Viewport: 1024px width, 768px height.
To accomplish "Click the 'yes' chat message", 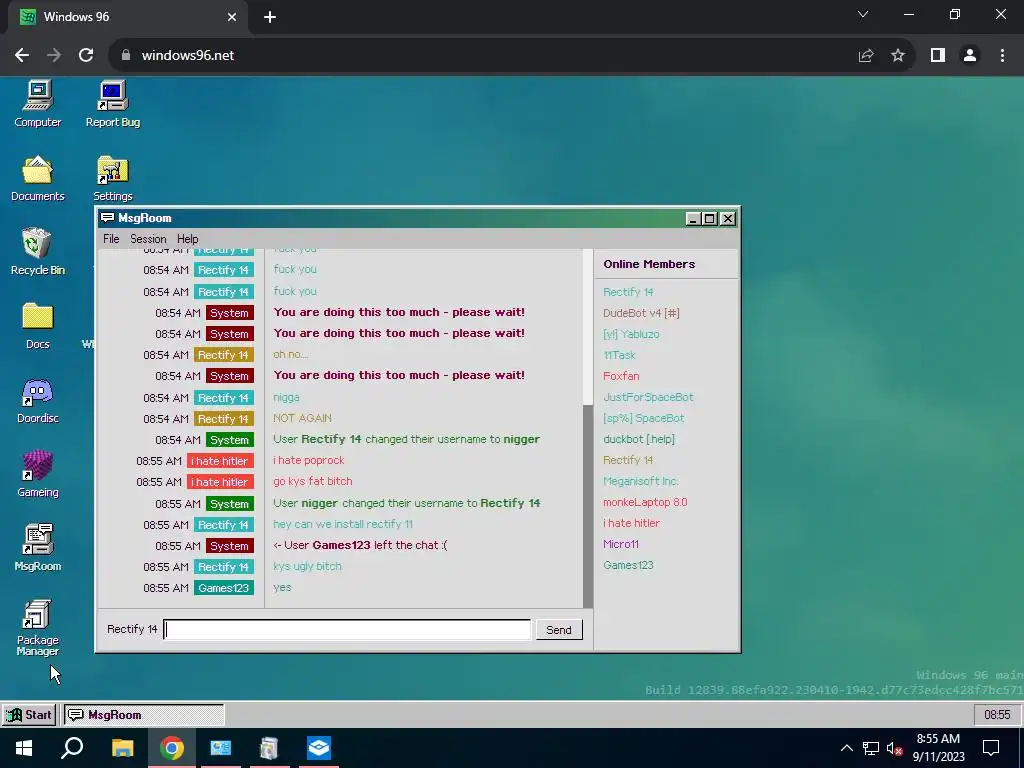I will [x=282, y=587].
